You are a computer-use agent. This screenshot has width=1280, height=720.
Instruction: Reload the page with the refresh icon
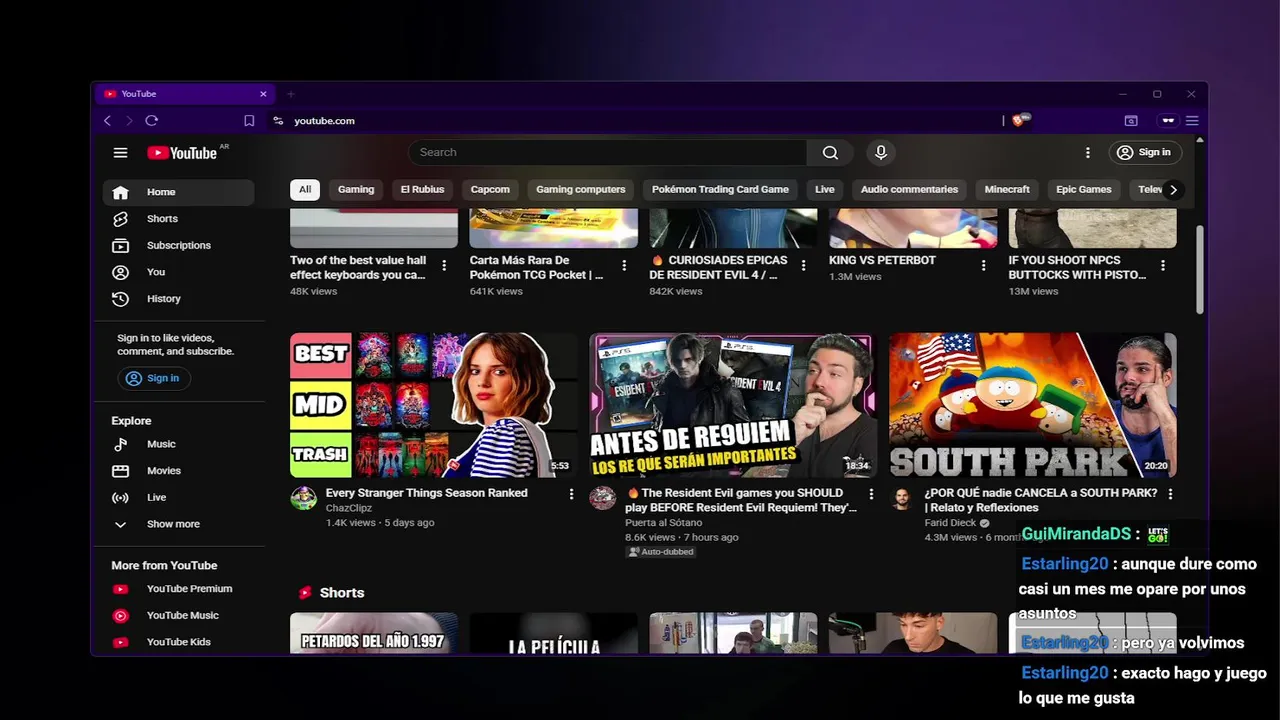[152, 121]
